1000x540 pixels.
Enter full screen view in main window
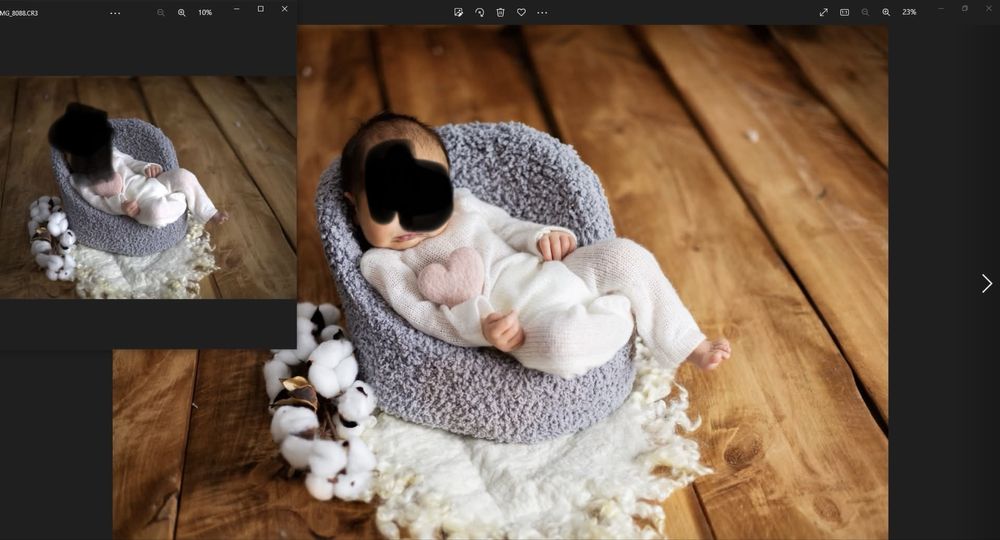click(823, 12)
